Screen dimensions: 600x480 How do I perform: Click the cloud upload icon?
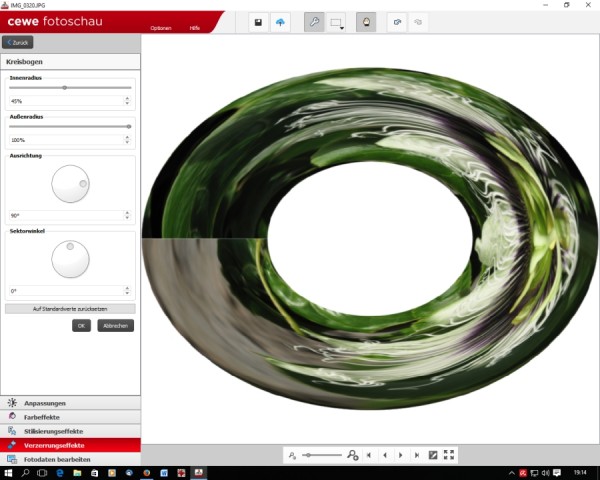point(280,22)
